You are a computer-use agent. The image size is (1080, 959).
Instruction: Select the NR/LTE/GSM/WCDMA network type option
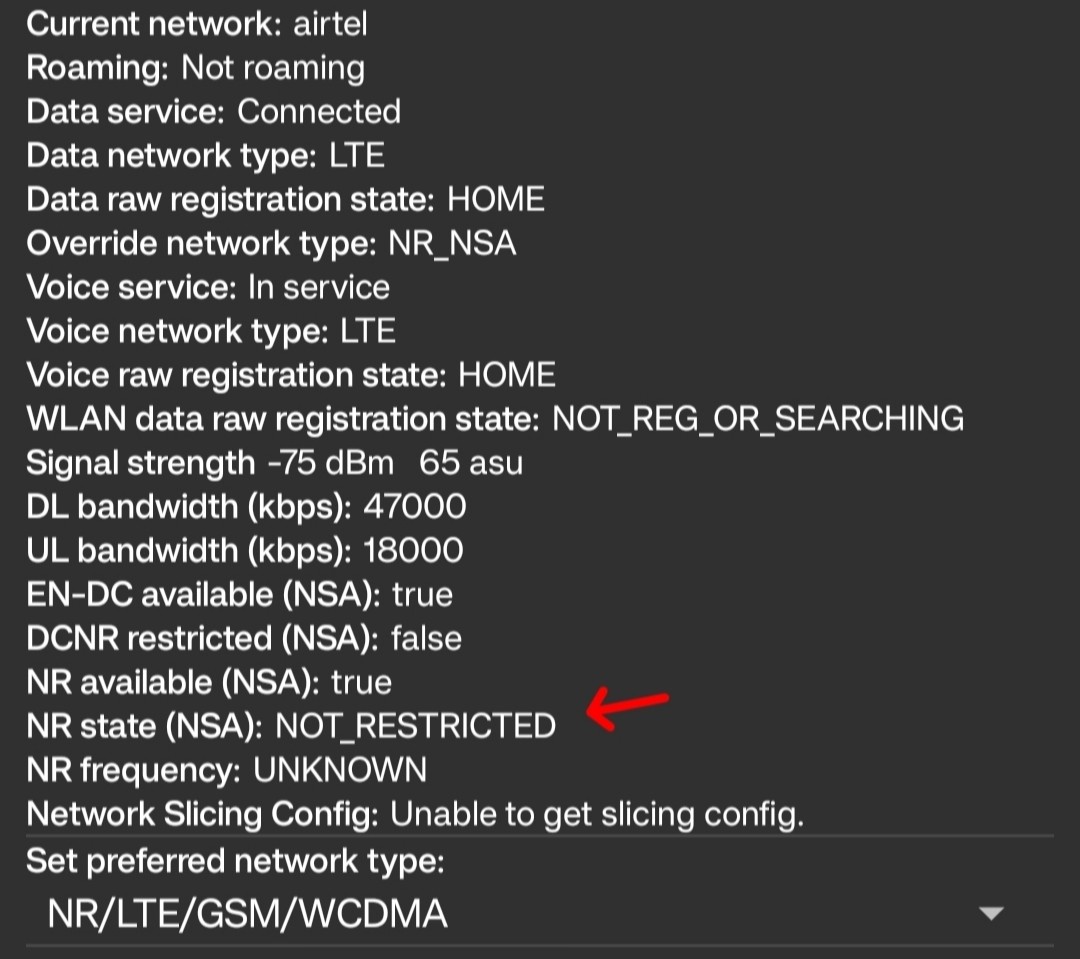(x=247, y=914)
